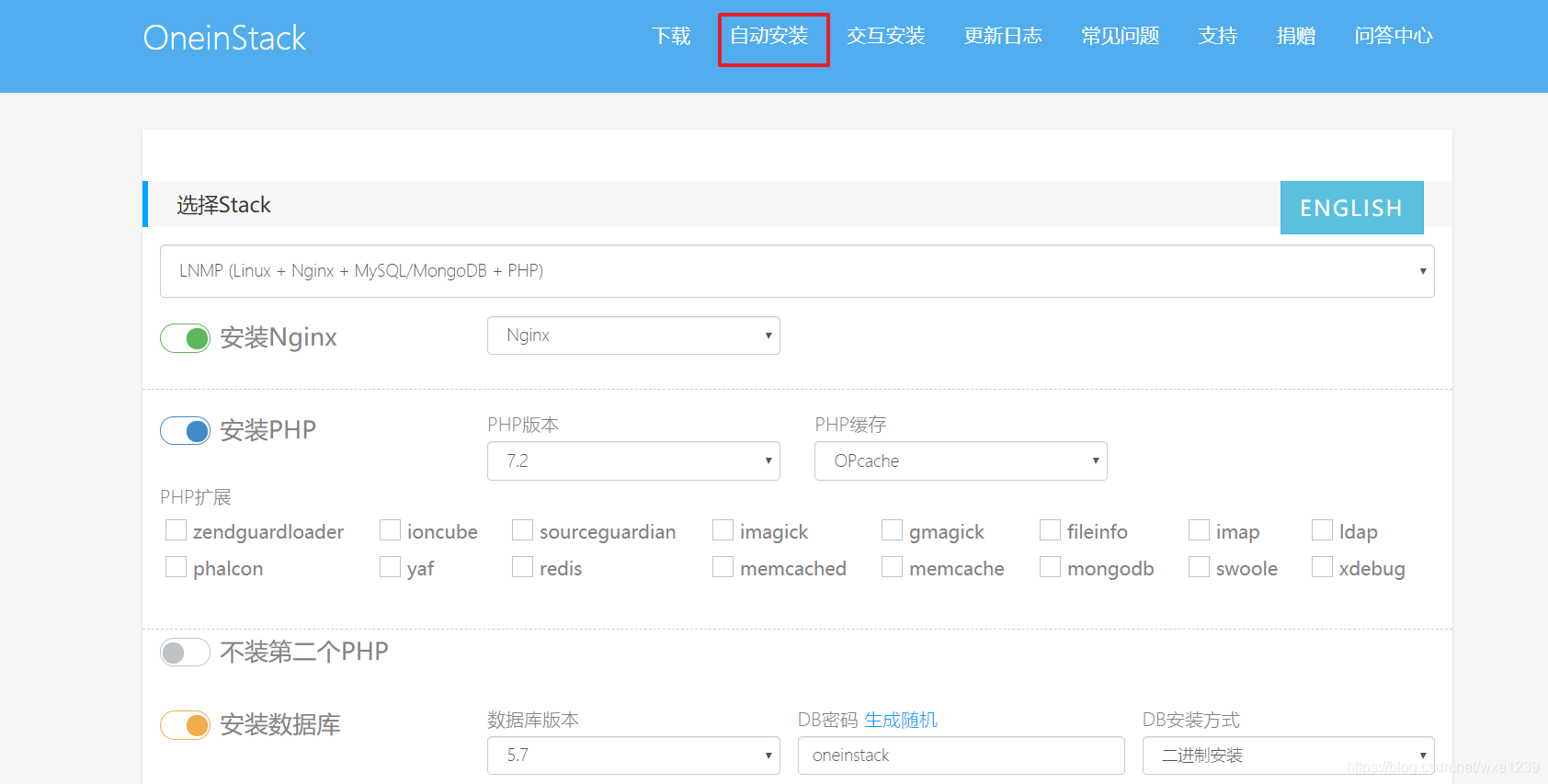The width and height of the screenshot is (1548, 784).
Task: Check the sourceguardian extension
Action: click(522, 530)
